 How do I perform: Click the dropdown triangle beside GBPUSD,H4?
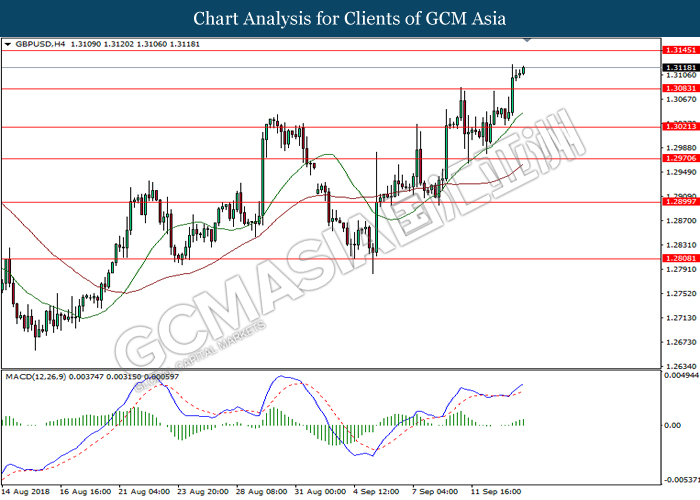(x=8, y=45)
